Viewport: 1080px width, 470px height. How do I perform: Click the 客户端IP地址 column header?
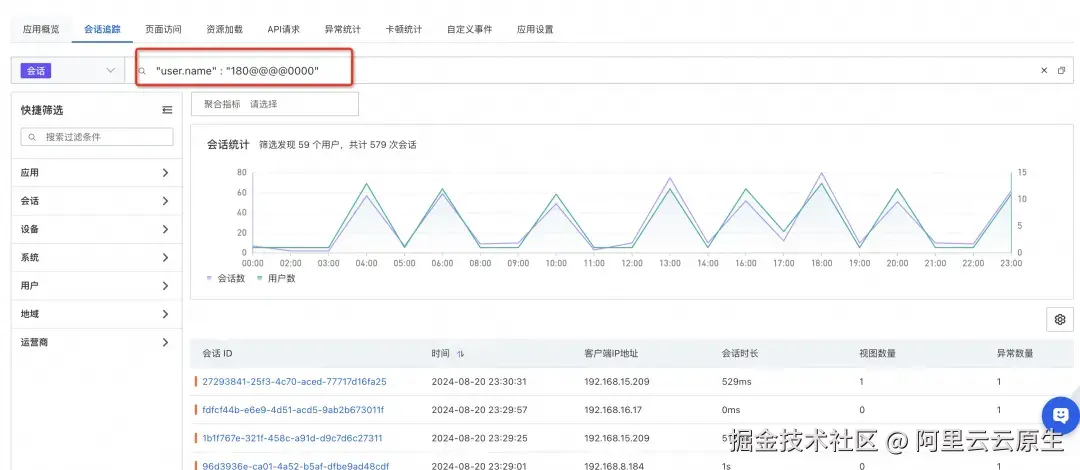pos(611,354)
